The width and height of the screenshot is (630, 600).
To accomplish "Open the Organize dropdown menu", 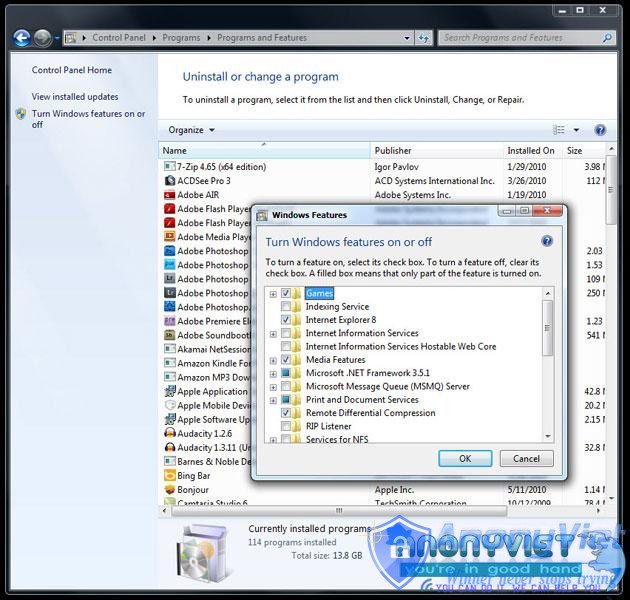I will point(191,130).
